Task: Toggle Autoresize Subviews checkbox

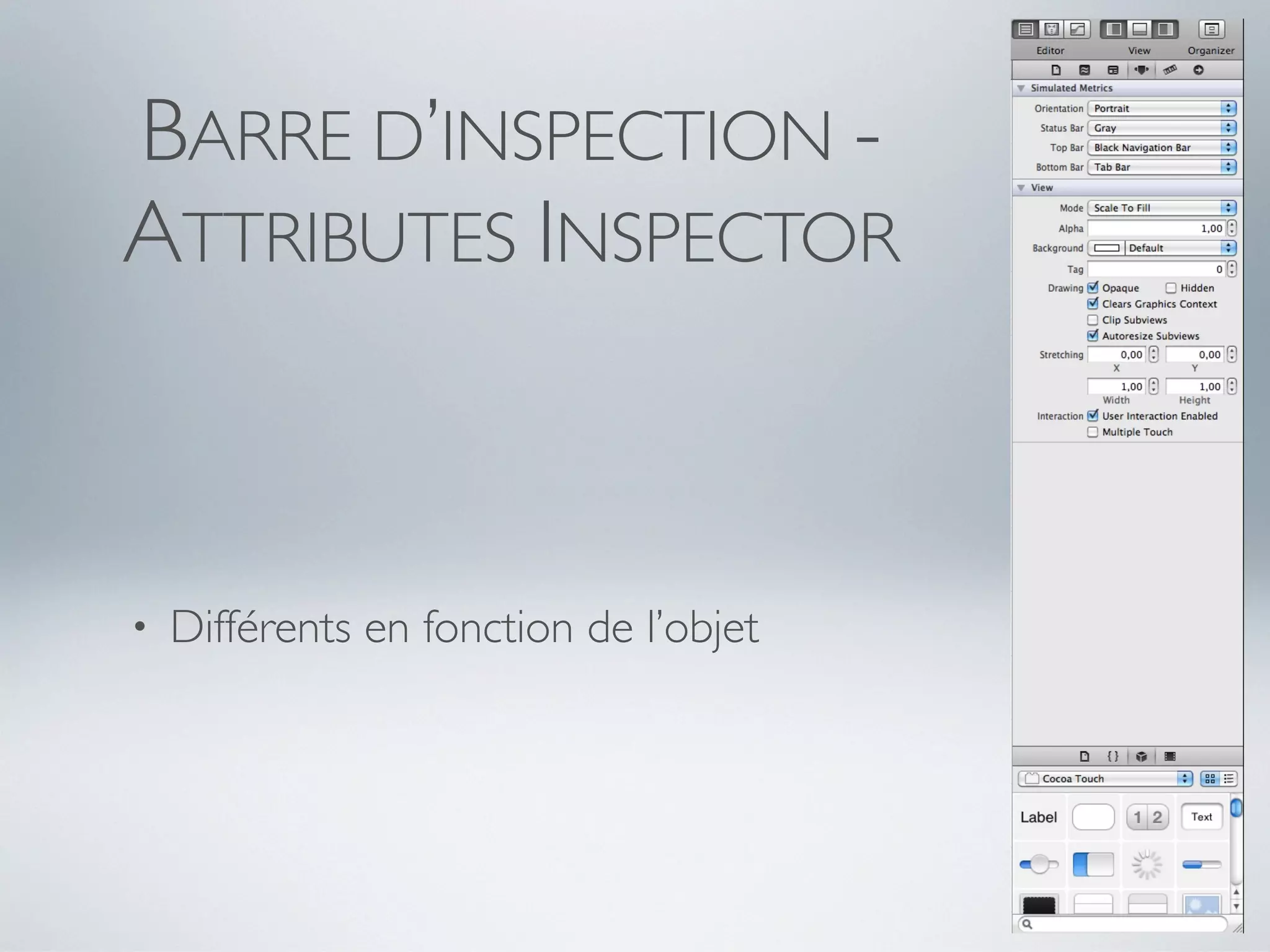Action: [x=1093, y=336]
